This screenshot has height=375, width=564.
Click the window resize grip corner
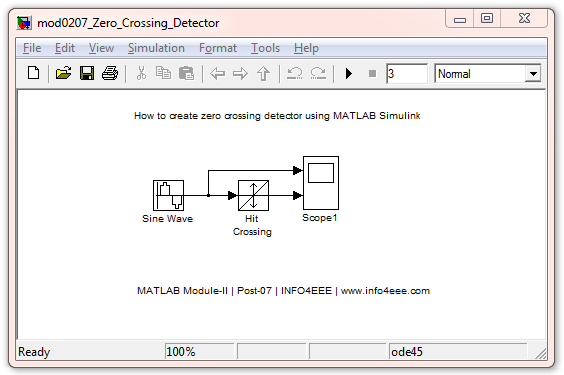[541, 354]
